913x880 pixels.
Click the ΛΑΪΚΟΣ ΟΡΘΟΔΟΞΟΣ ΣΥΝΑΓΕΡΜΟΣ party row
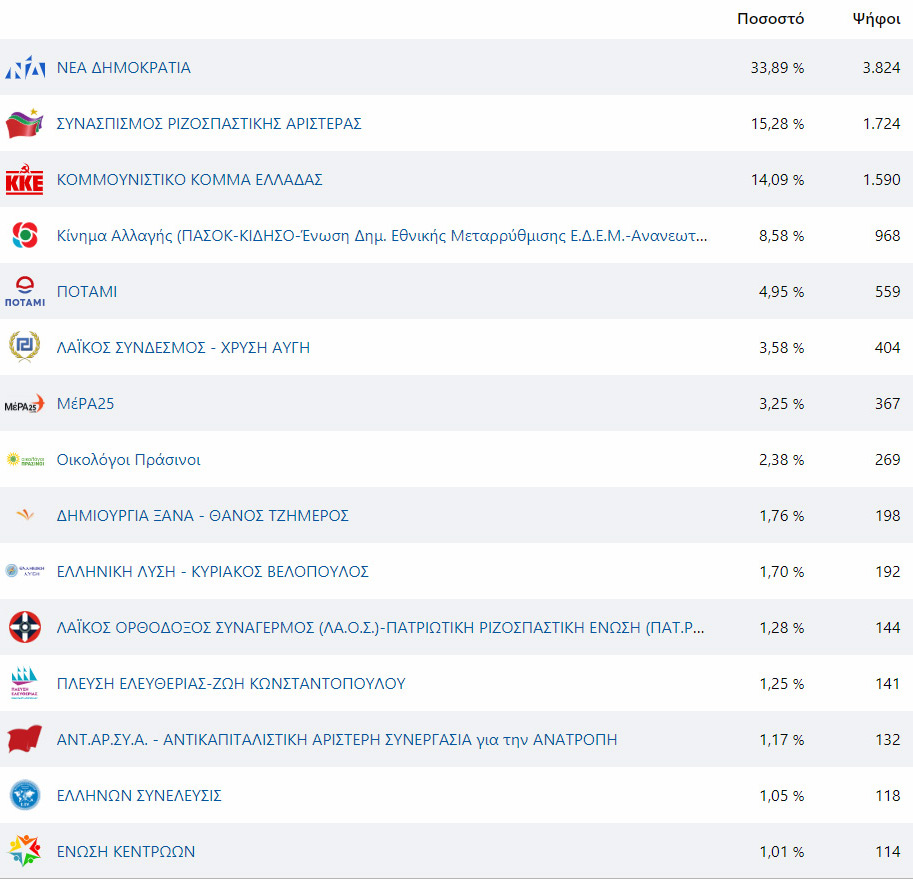click(456, 627)
